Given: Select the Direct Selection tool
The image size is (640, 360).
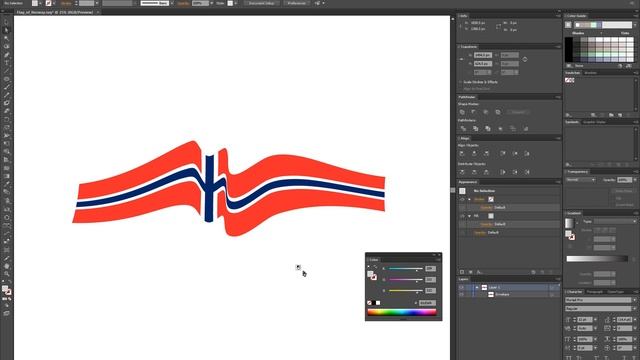Looking at the screenshot, I should click(6, 30).
